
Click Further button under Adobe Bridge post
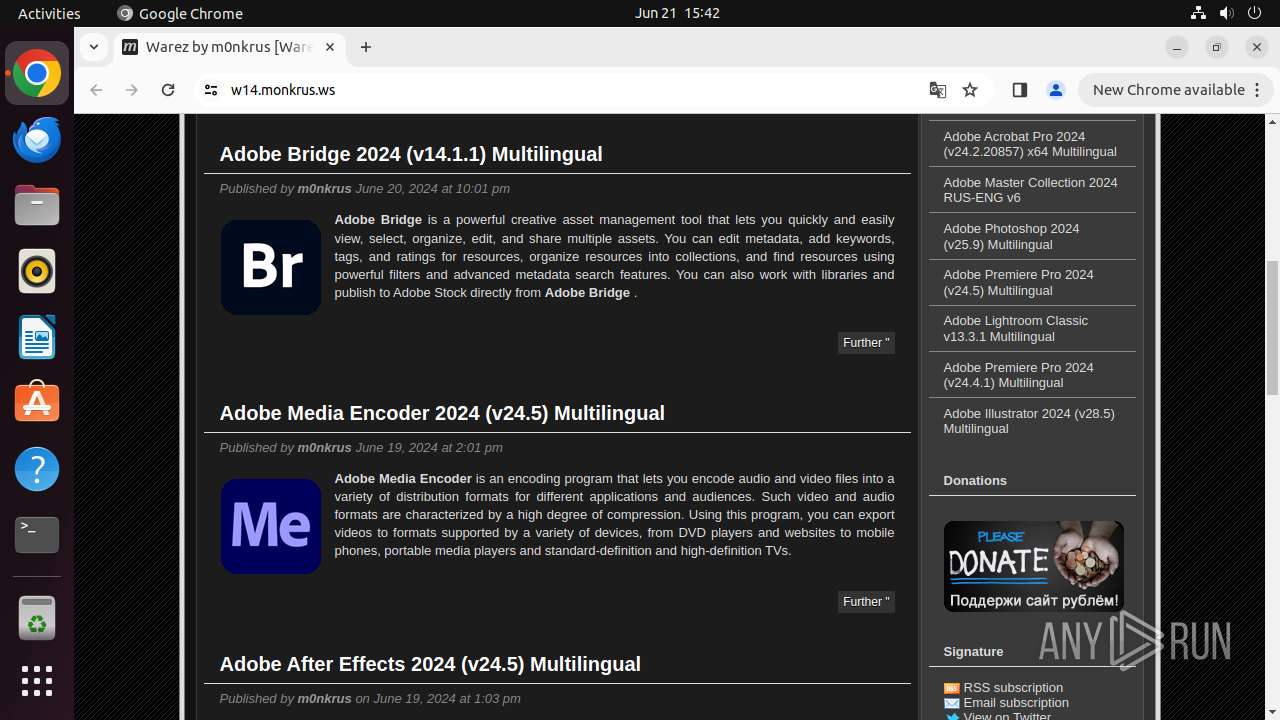866,343
